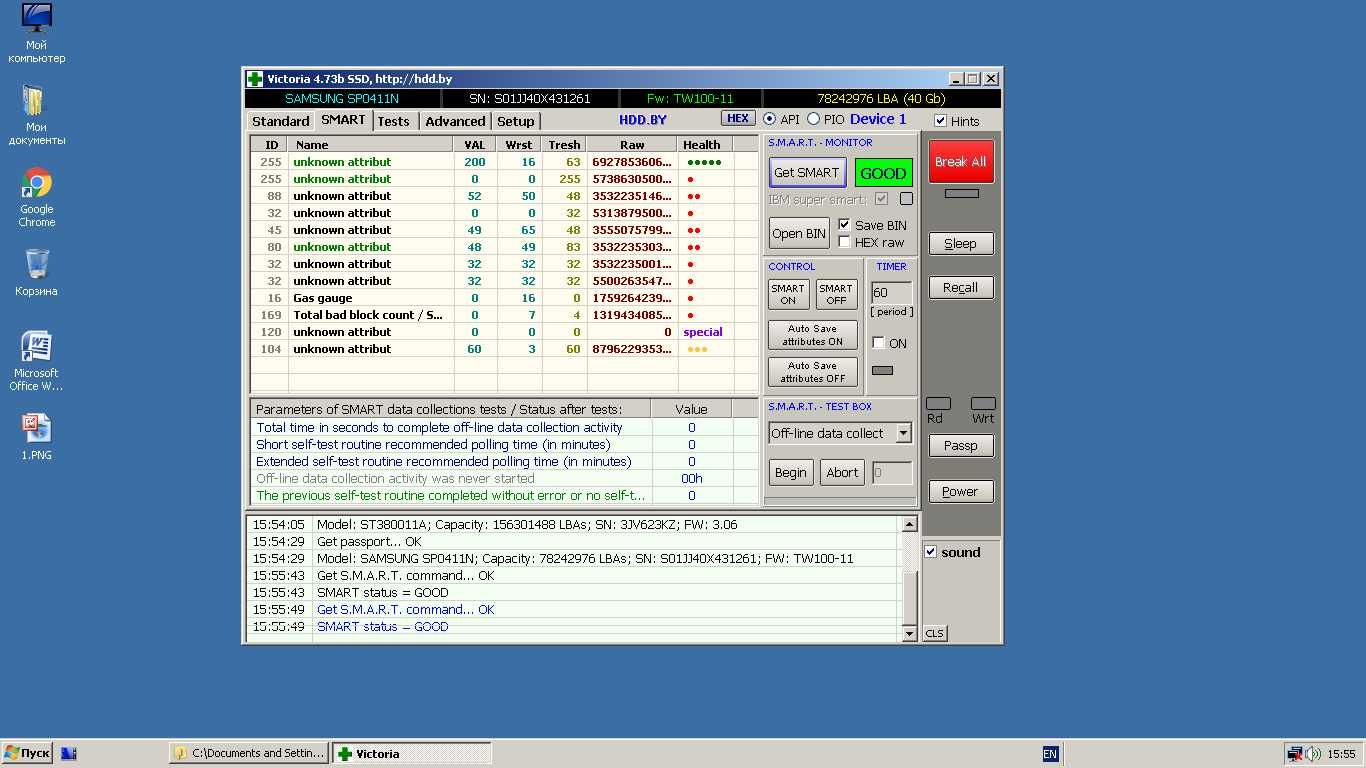Click the Power button

click(960, 491)
